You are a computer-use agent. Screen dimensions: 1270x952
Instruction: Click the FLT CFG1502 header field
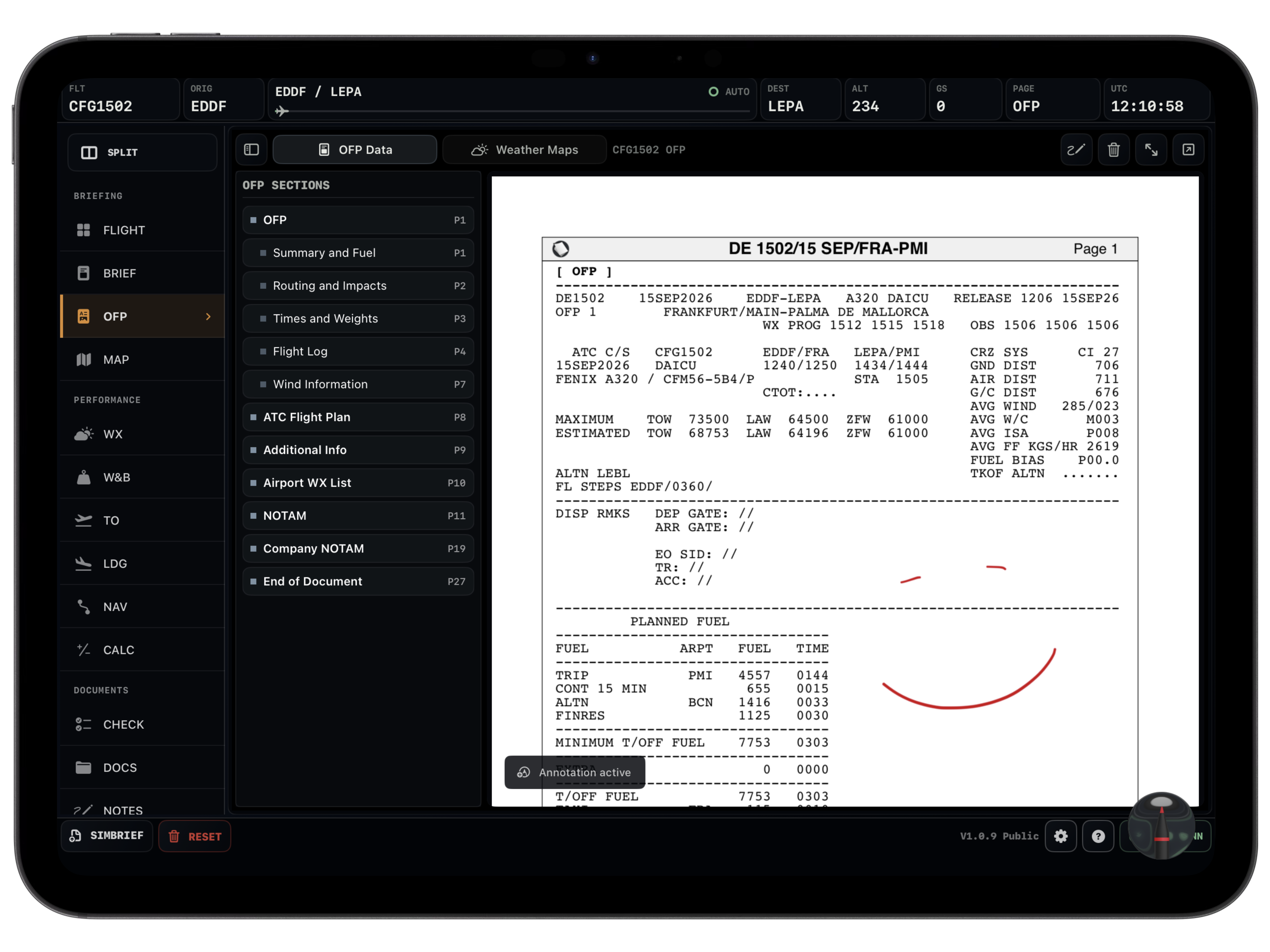[121, 99]
